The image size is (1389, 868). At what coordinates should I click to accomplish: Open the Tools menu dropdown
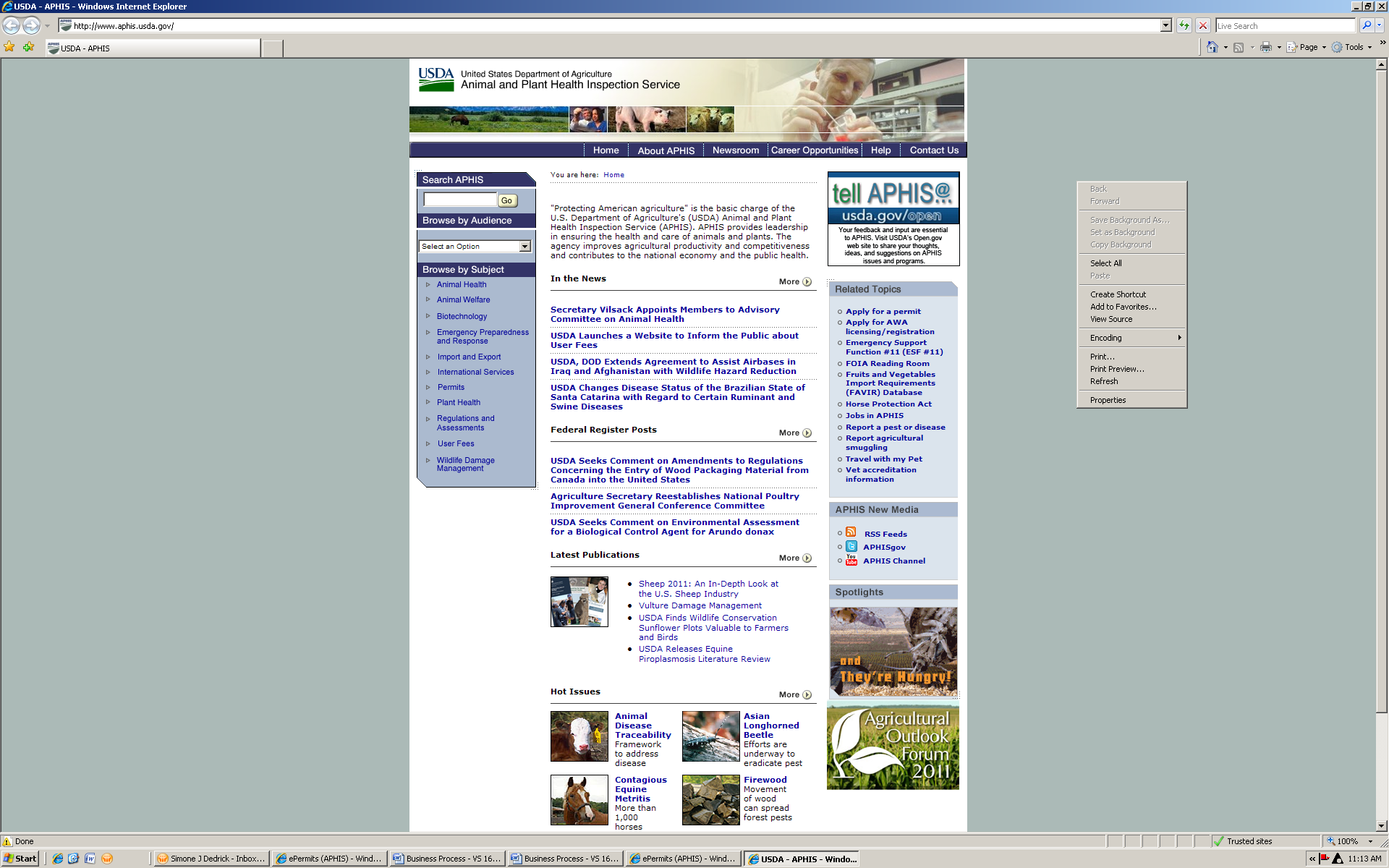(x=1354, y=47)
